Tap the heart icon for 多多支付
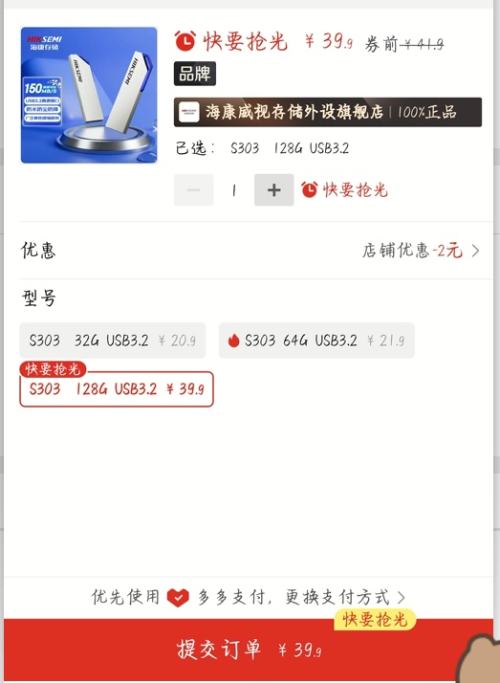Screen dimensions: 500x683 pyautogui.click(x=178, y=598)
